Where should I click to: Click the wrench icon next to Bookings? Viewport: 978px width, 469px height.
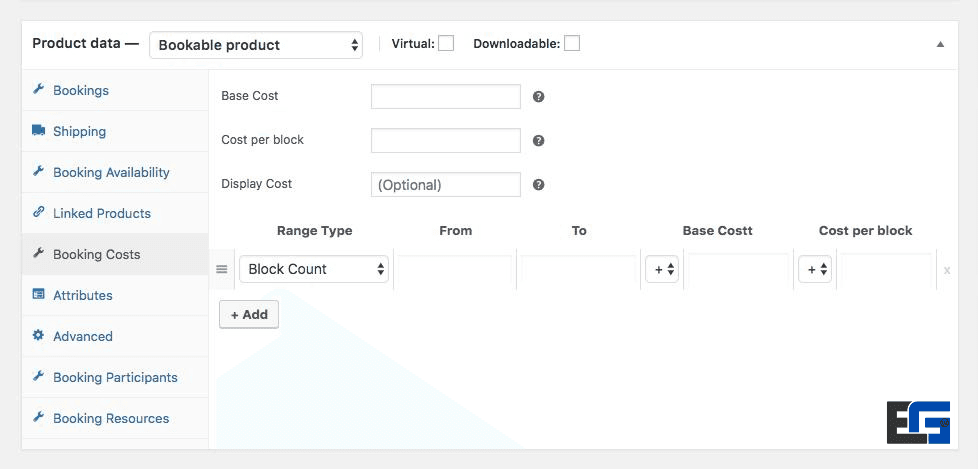click(39, 90)
